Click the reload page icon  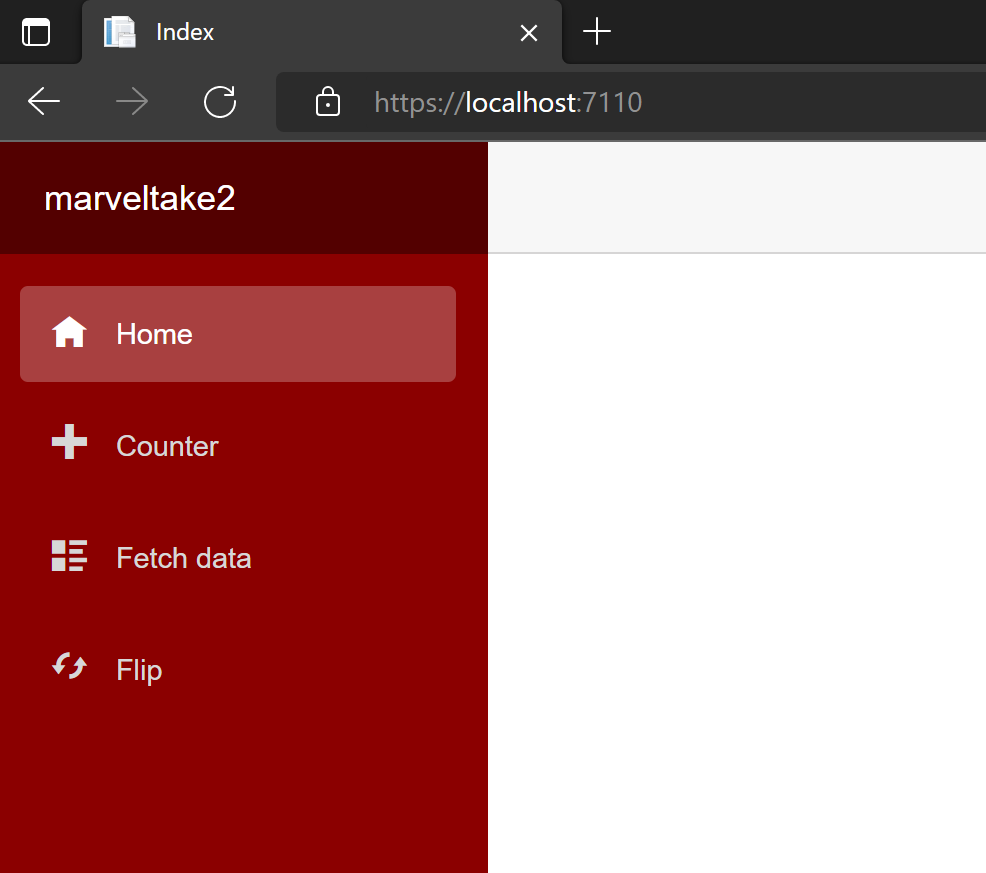click(x=219, y=102)
